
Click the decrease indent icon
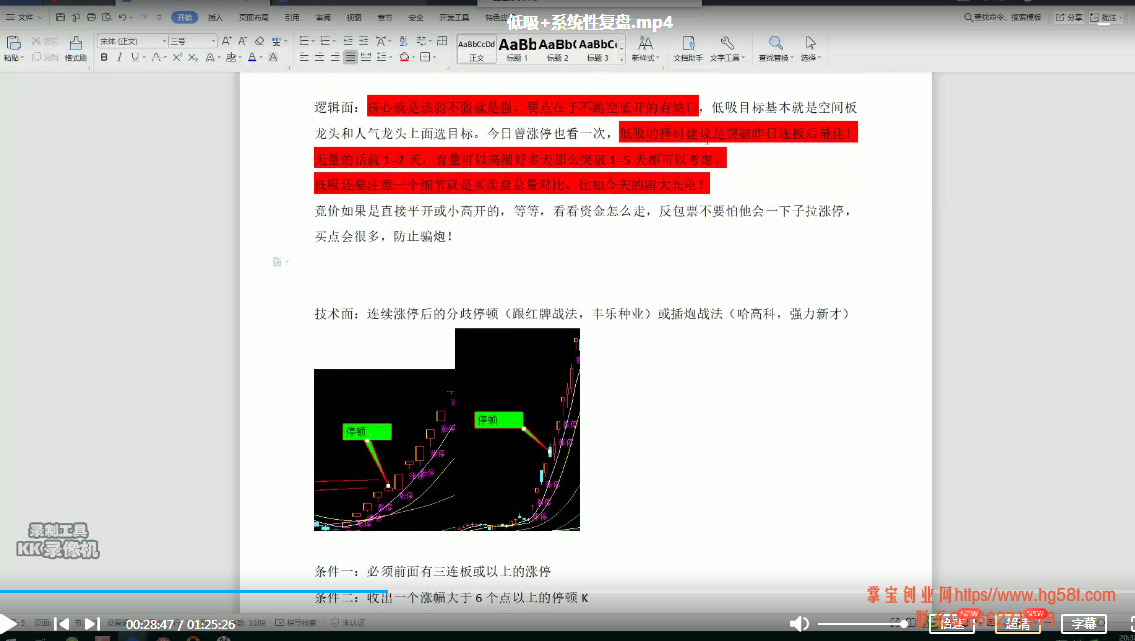[348, 41]
